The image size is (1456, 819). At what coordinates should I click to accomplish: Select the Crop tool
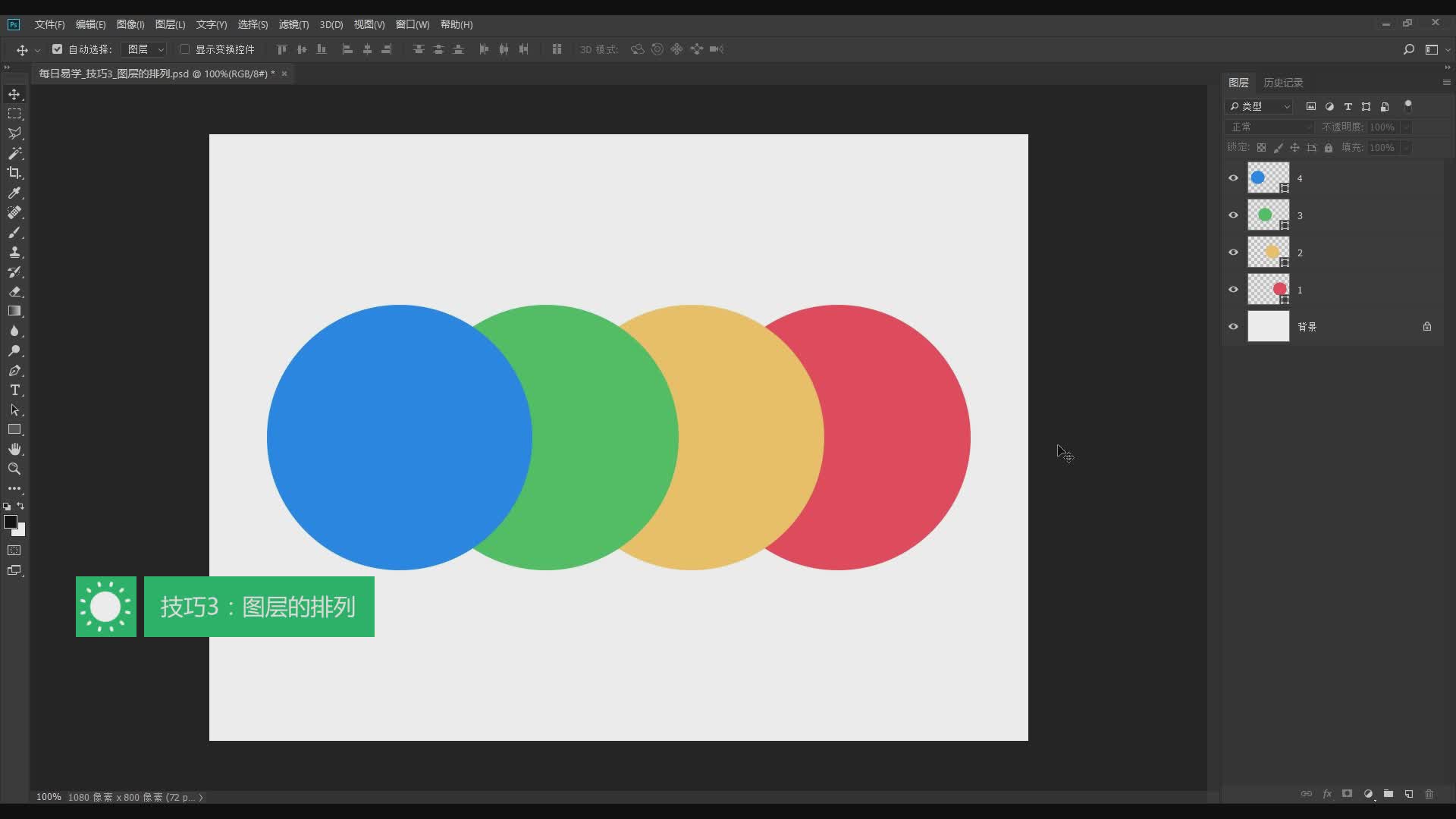14,173
